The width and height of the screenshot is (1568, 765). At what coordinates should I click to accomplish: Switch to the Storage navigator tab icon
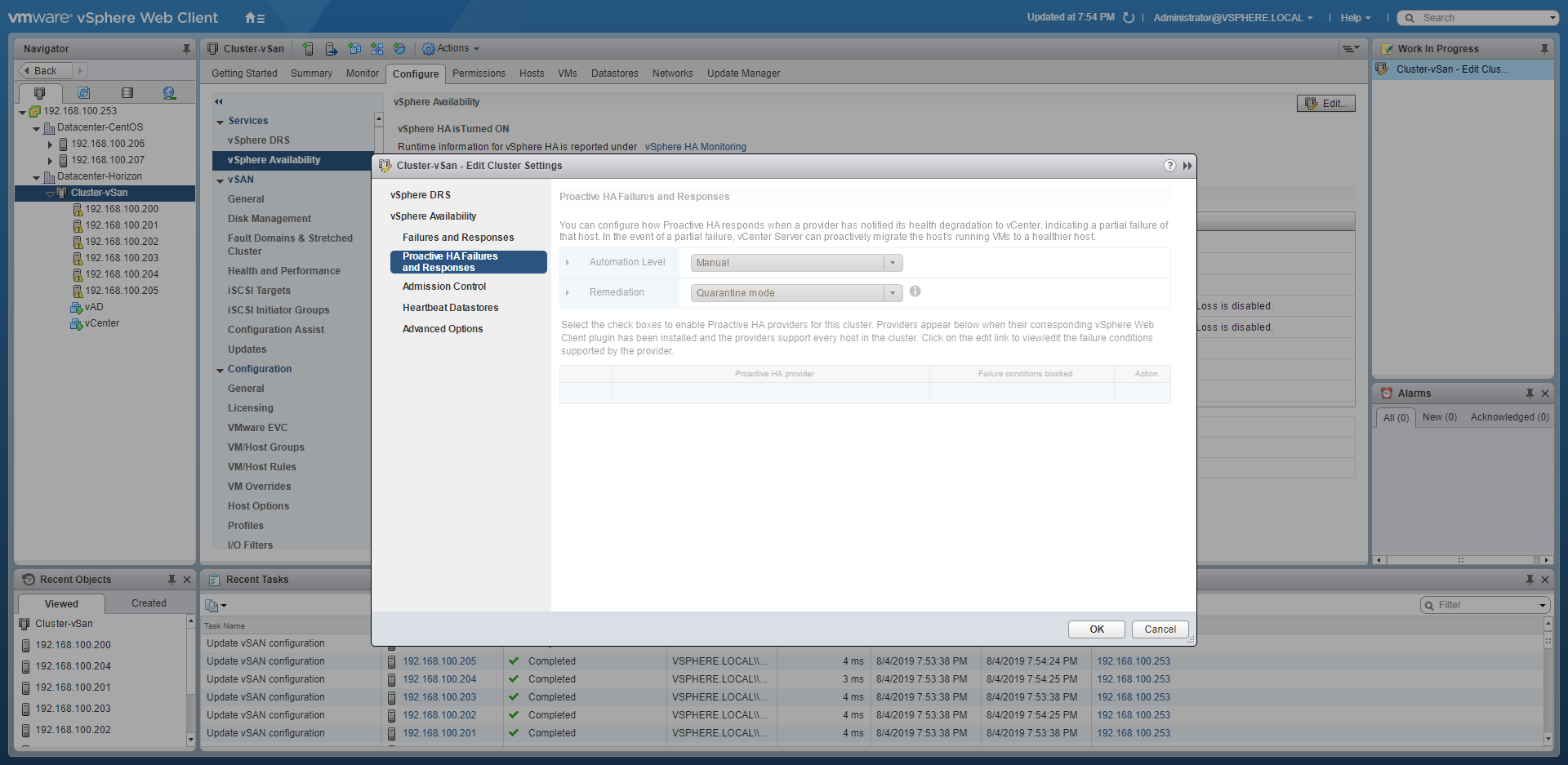[x=127, y=93]
